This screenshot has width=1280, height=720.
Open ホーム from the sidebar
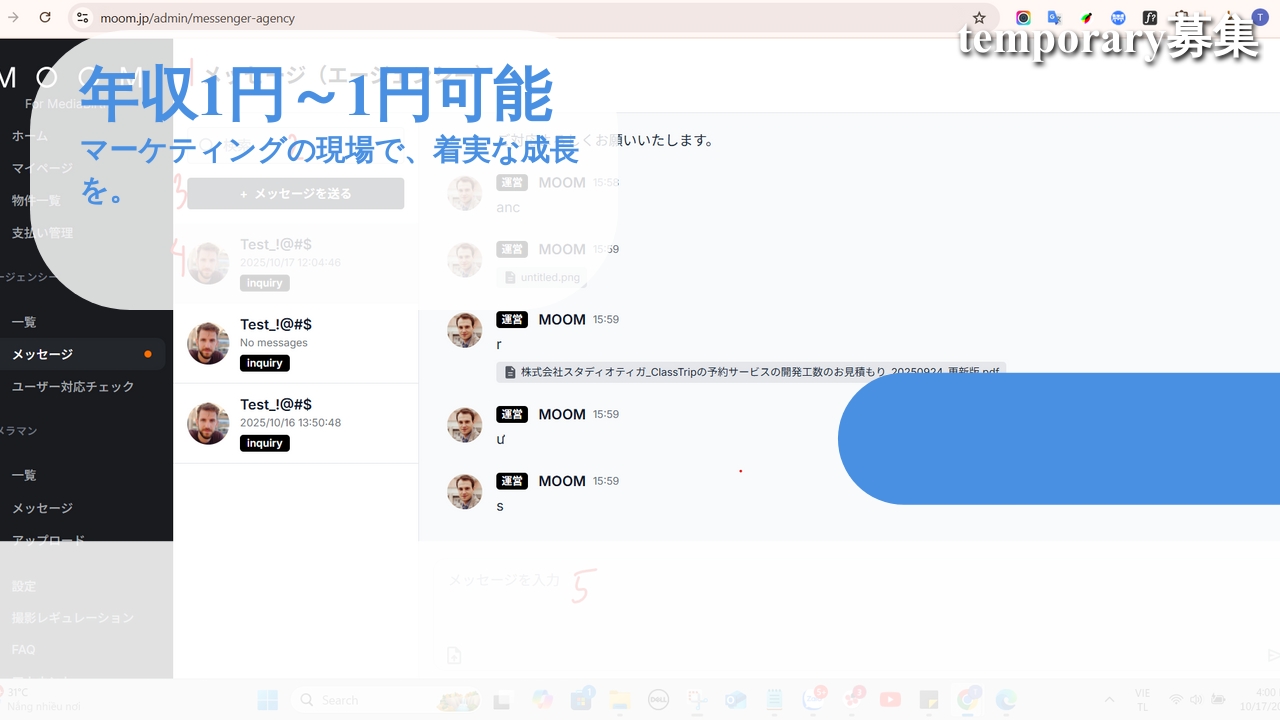tap(30, 136)
